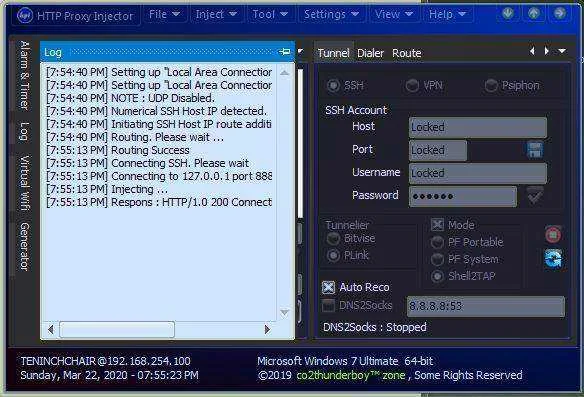Click the SSH Username input field
The width and height of the screenshot is (584, 397).
(477, 173)
